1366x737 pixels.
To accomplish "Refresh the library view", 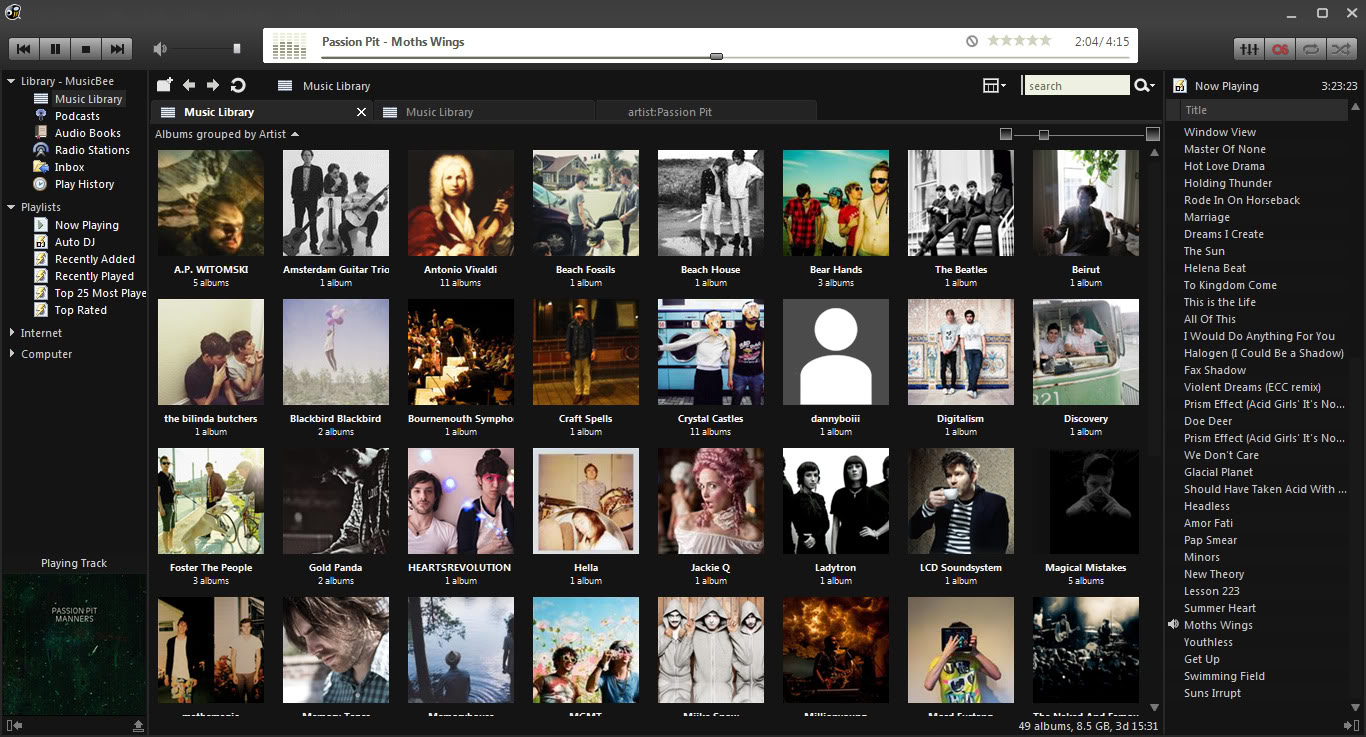I will point(238,85).
